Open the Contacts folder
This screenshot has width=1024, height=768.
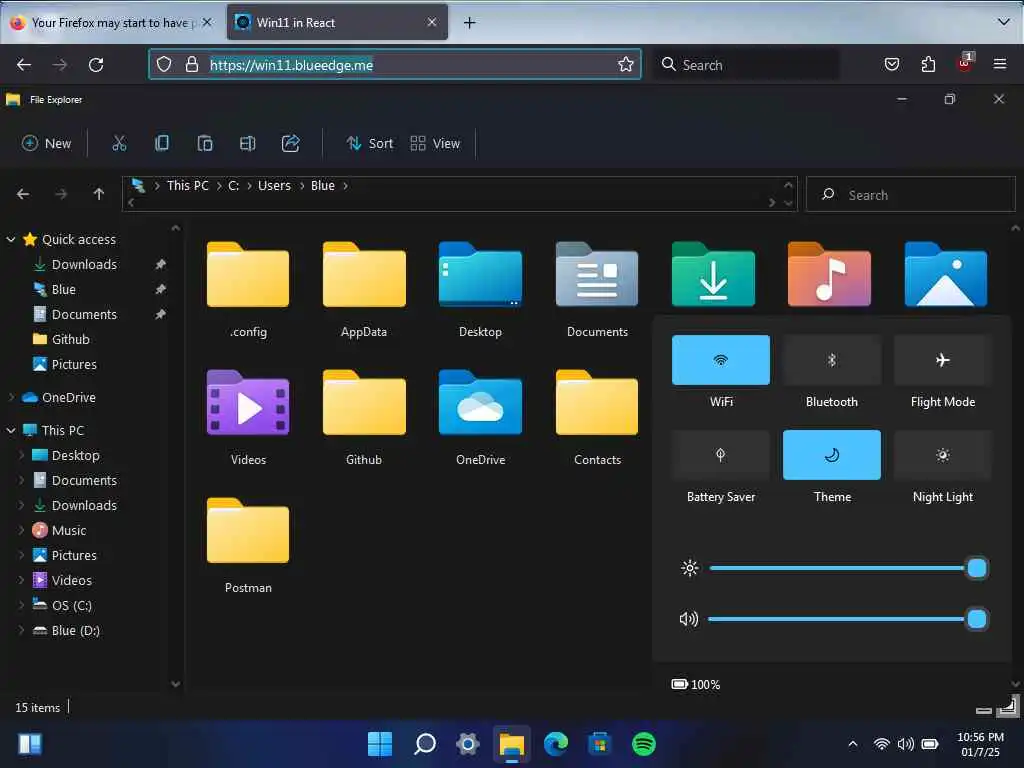(x=597, y=402)
